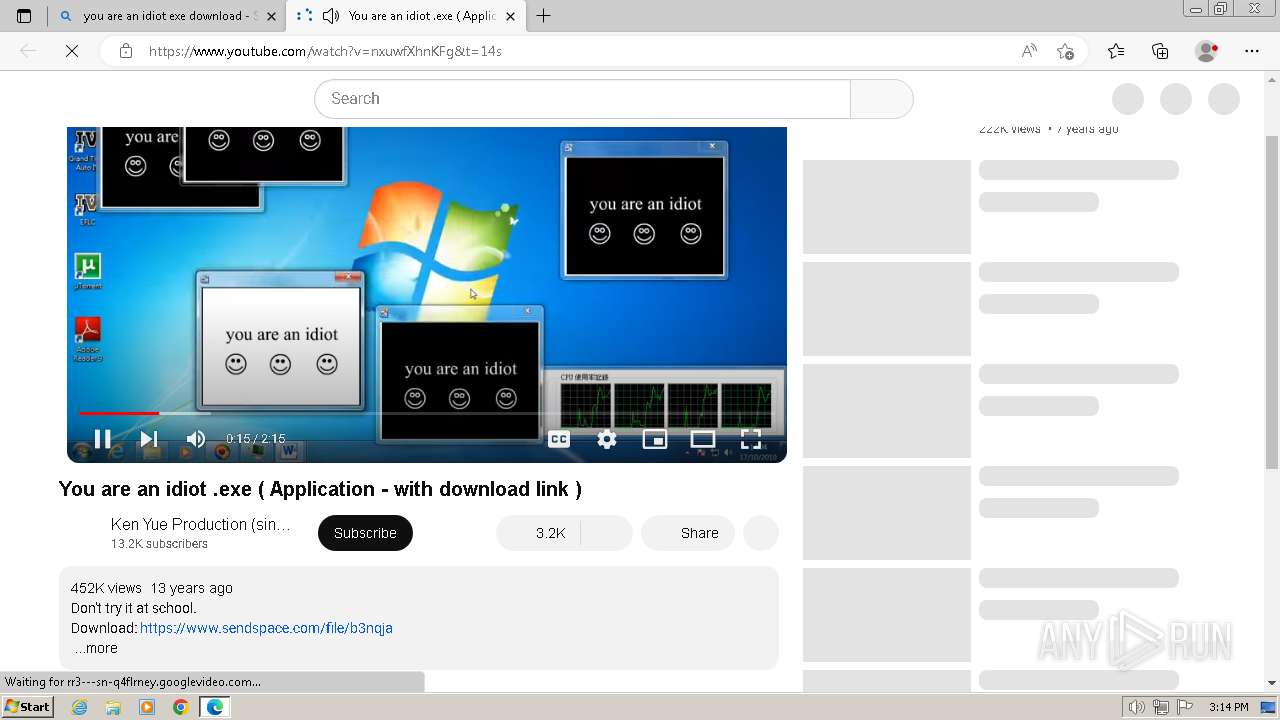Open Windows Explorer from taskbar
This screenshot has height=720, width=1280.
[x=113, y=707]
